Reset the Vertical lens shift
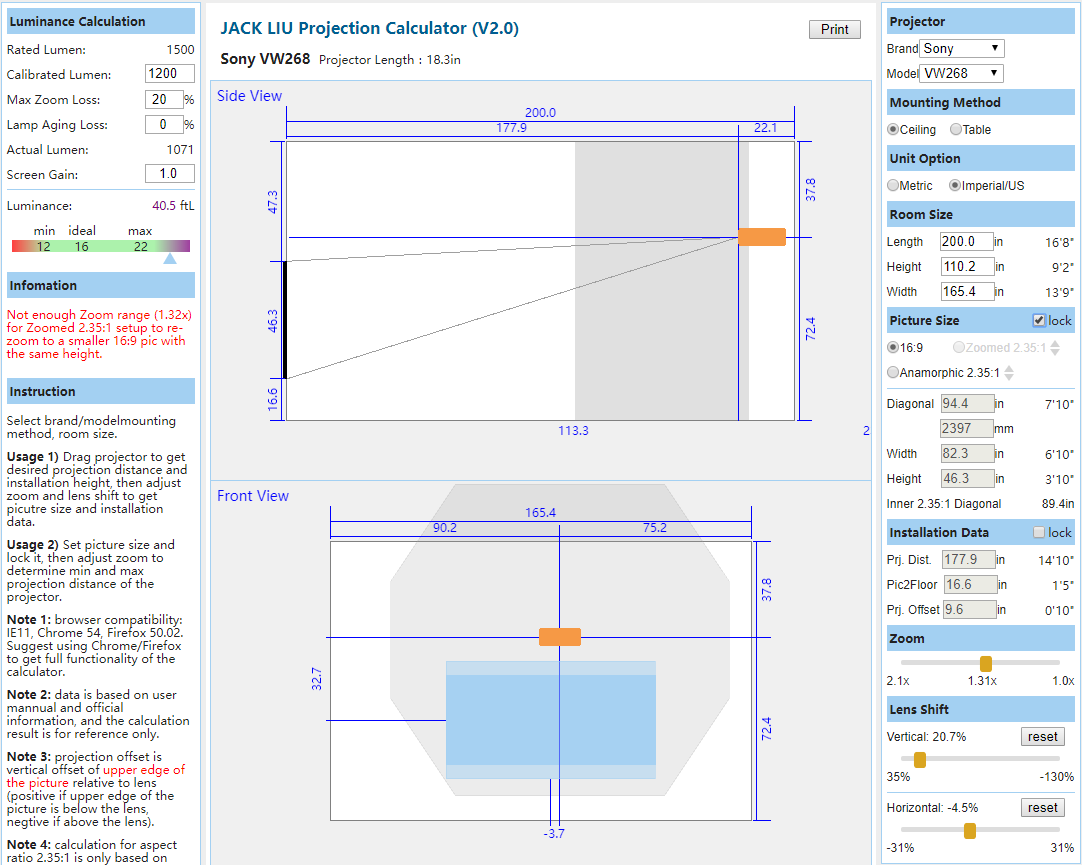 click(1042, 736)
